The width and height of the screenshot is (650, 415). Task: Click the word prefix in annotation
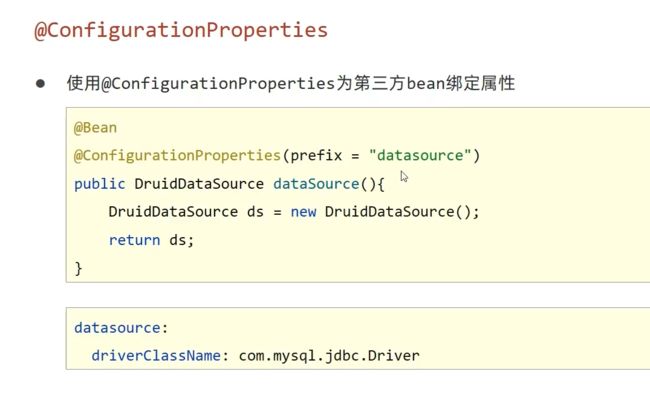316,156
